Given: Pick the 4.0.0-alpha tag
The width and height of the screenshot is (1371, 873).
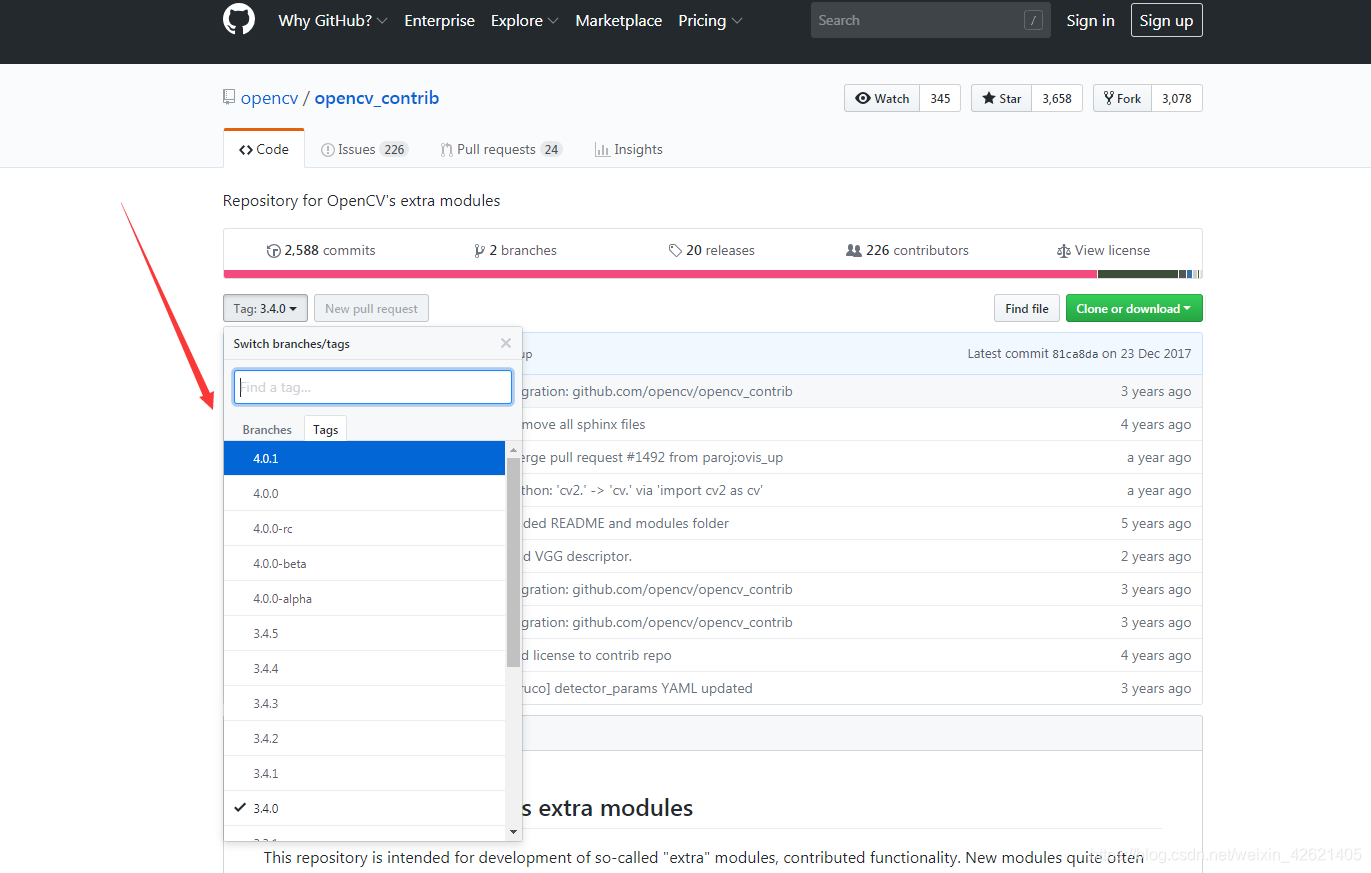Looking at the screenshot, I should (x=365, y=598).
